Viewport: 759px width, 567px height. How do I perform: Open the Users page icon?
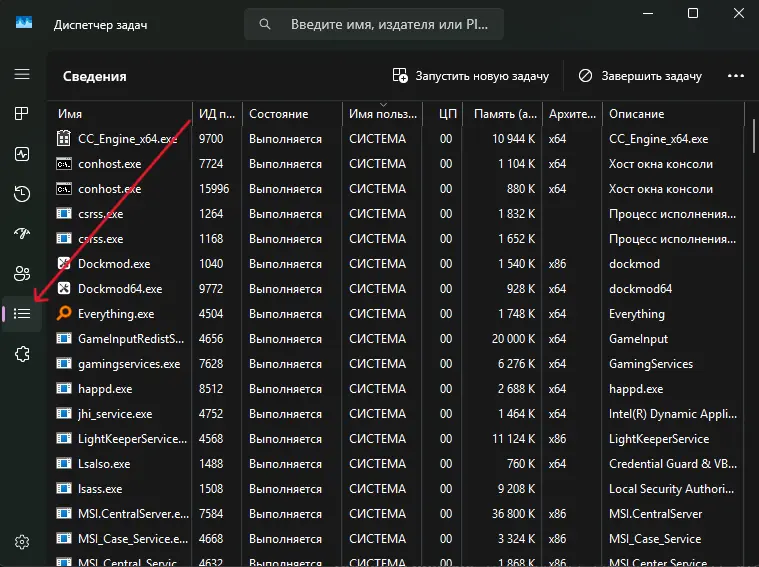22,274
